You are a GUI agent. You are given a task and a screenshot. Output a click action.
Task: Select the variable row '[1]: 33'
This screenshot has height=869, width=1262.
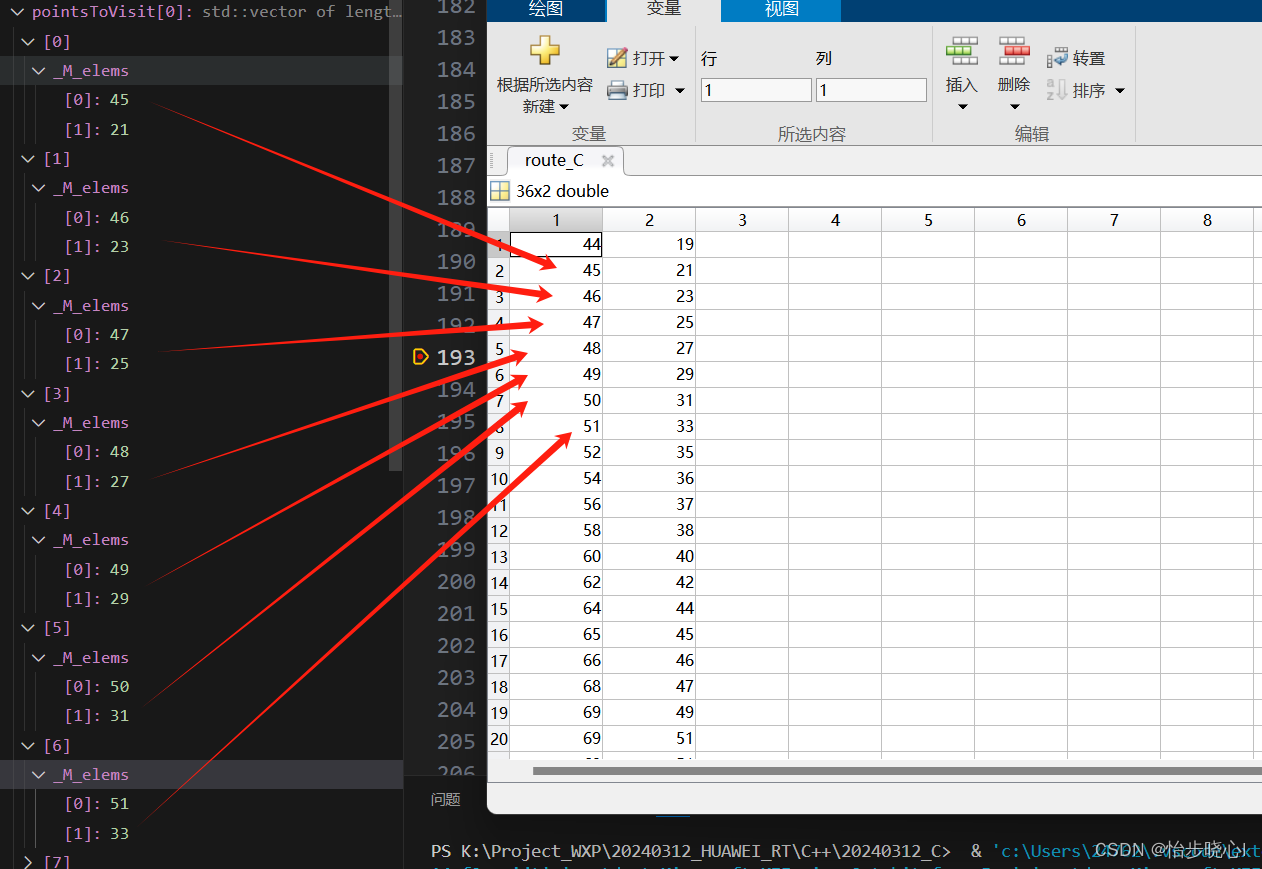(200, 834)
